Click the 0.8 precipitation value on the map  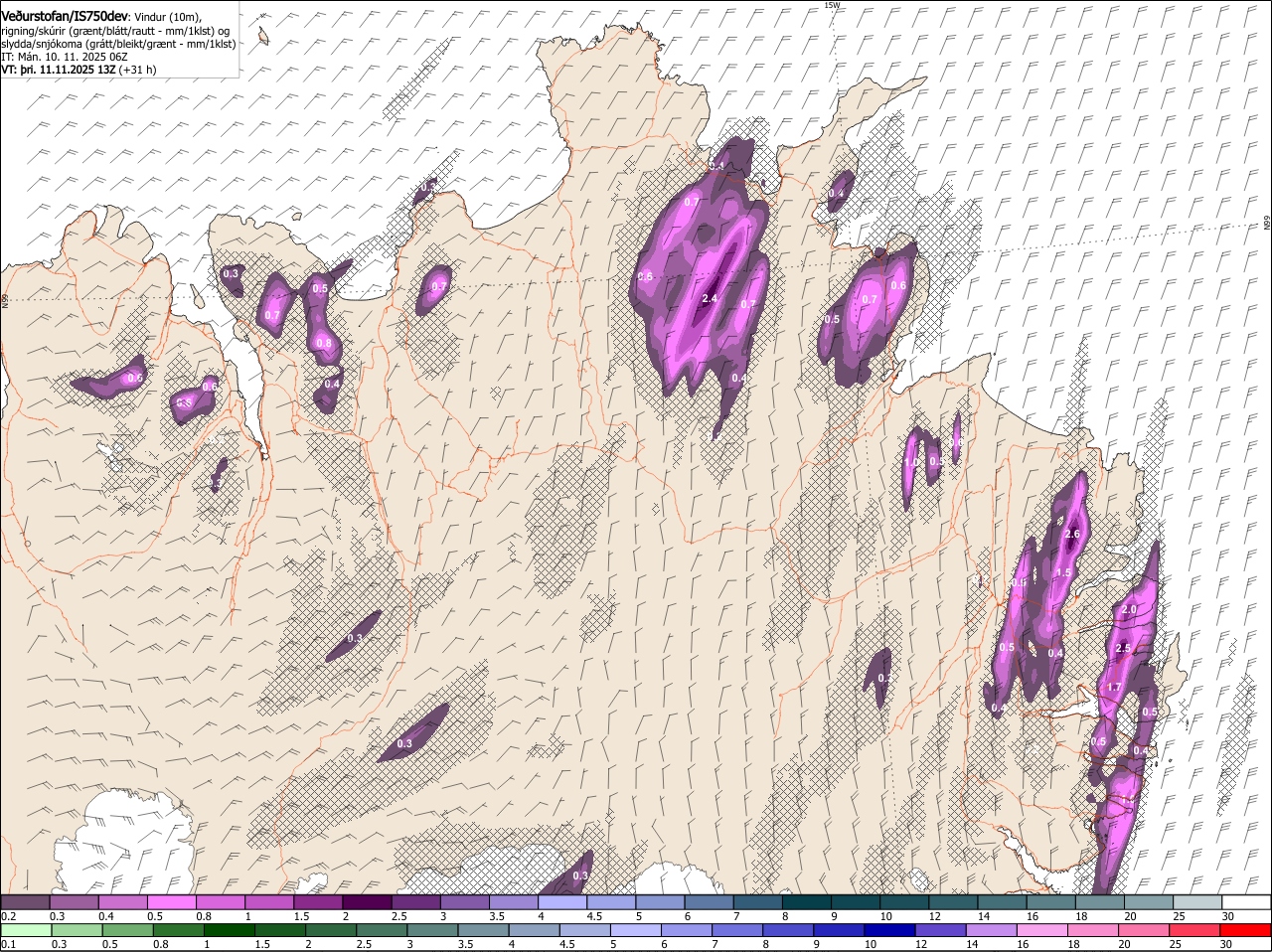click(x=323, y=344)
